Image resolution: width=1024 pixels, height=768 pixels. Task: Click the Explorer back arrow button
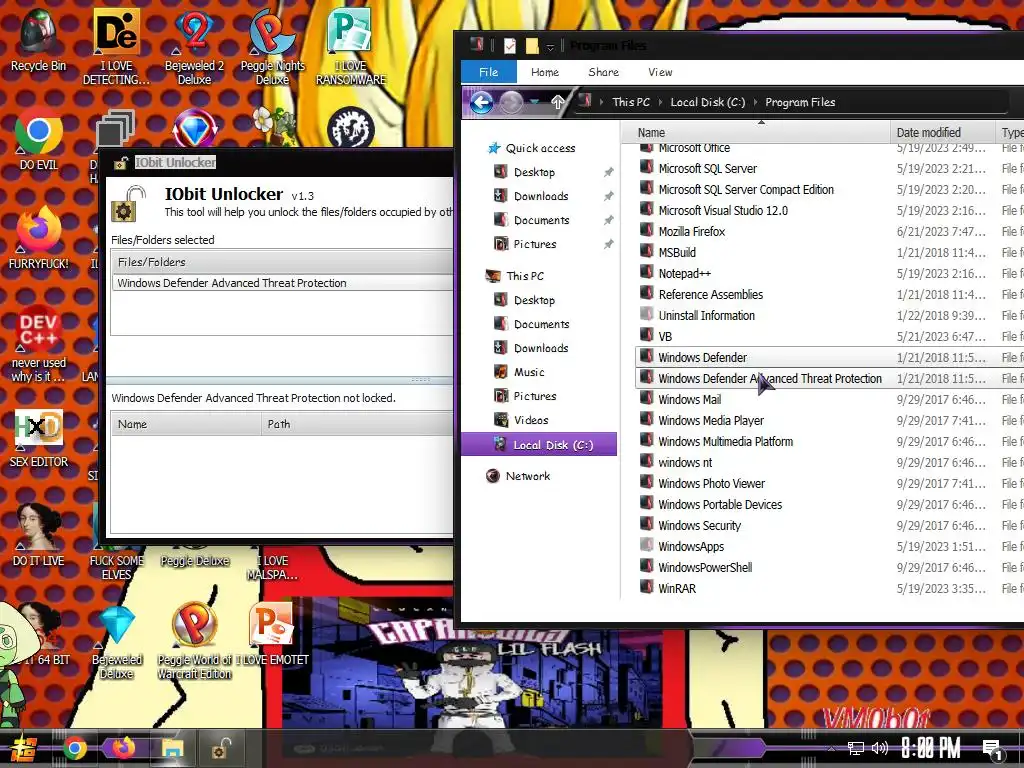[481, 103]
